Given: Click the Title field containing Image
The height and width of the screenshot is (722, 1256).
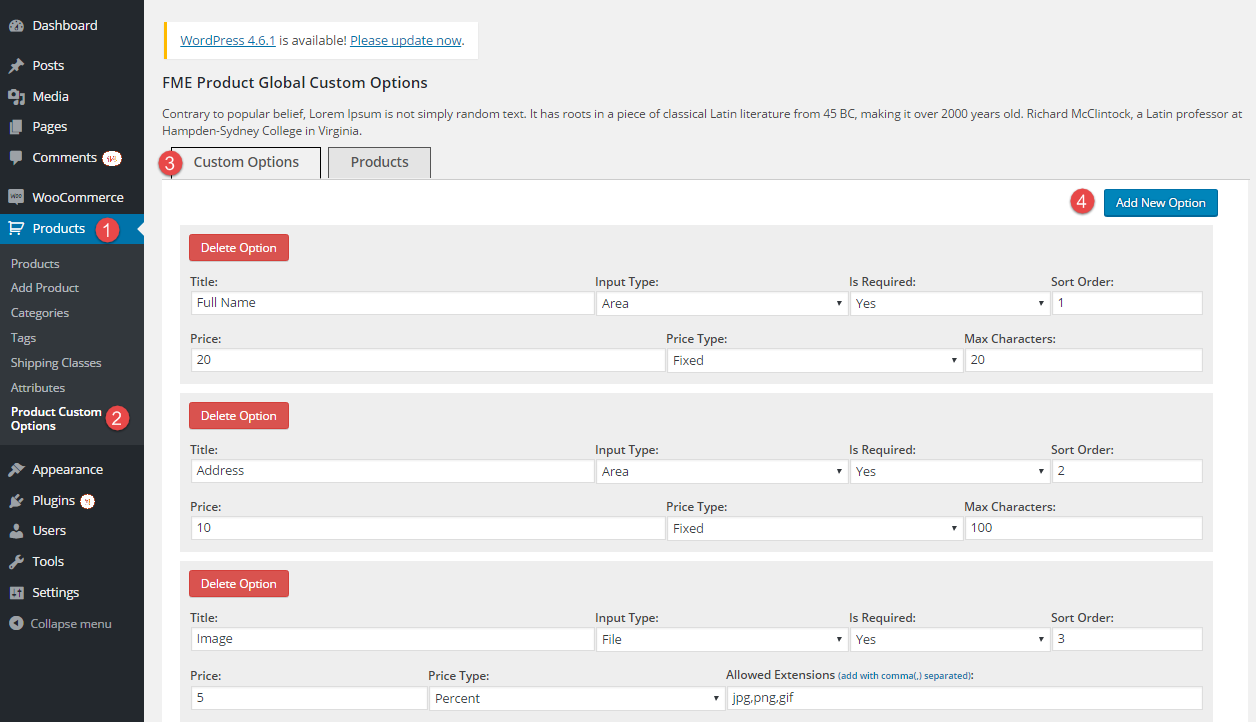Looking at the screenshot, I should pyautogui.click(x=392, y=639).
